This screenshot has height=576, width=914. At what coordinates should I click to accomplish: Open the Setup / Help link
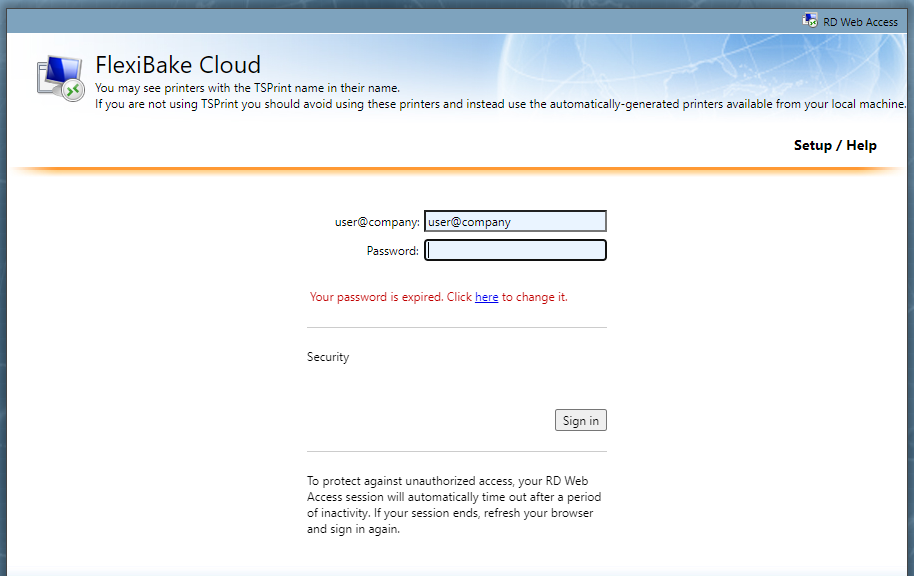pos(835,145)
